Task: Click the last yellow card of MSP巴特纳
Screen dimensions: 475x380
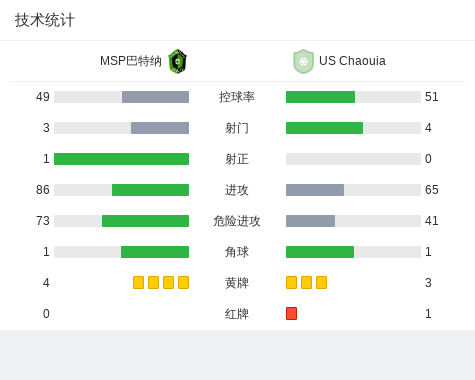Action: pyautogui.click(x=183, y=282)
